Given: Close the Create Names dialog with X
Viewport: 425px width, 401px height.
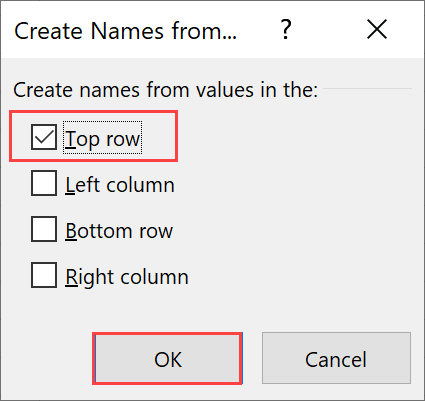Looking at the screenshot, I should point(377,29).
